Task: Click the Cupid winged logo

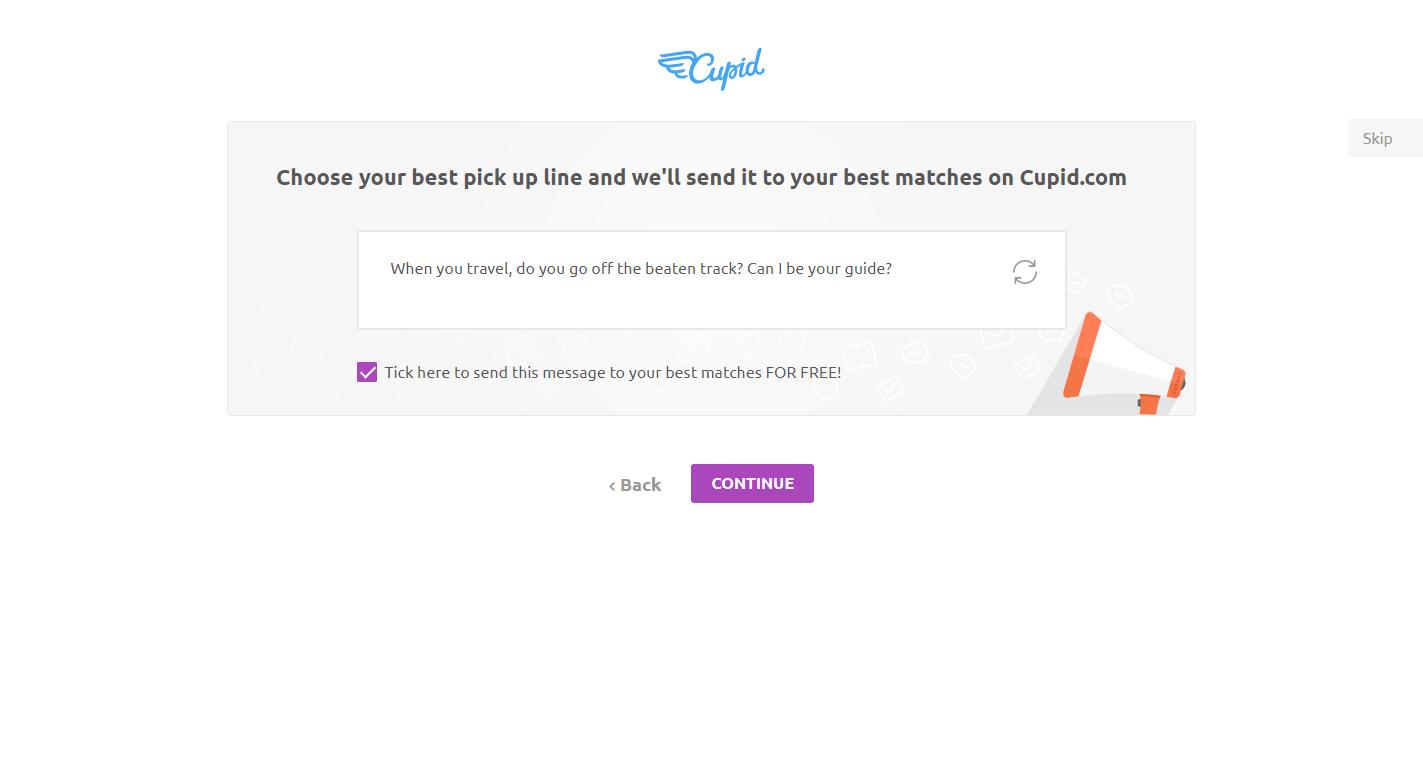Action: point(711,69)
